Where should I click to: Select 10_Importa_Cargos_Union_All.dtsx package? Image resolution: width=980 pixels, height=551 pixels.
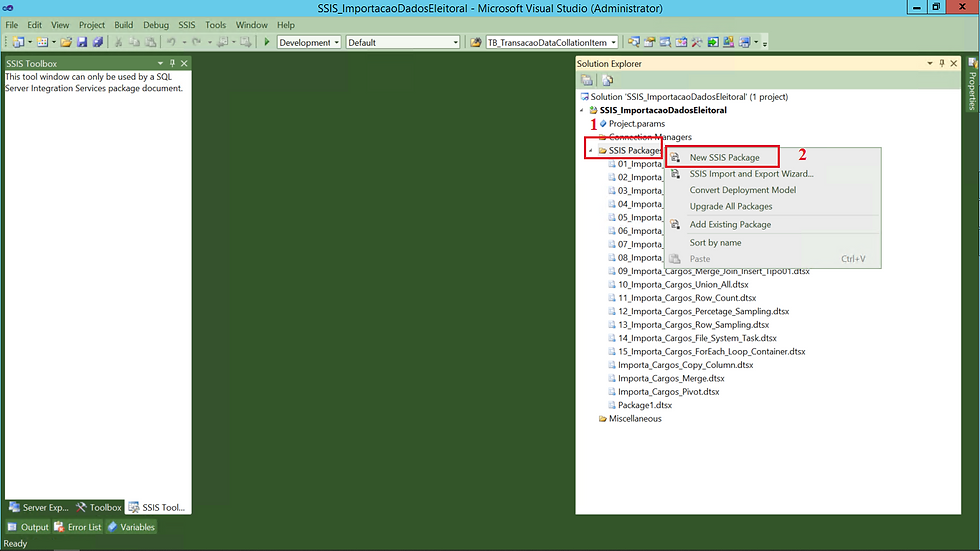(683, 284)
